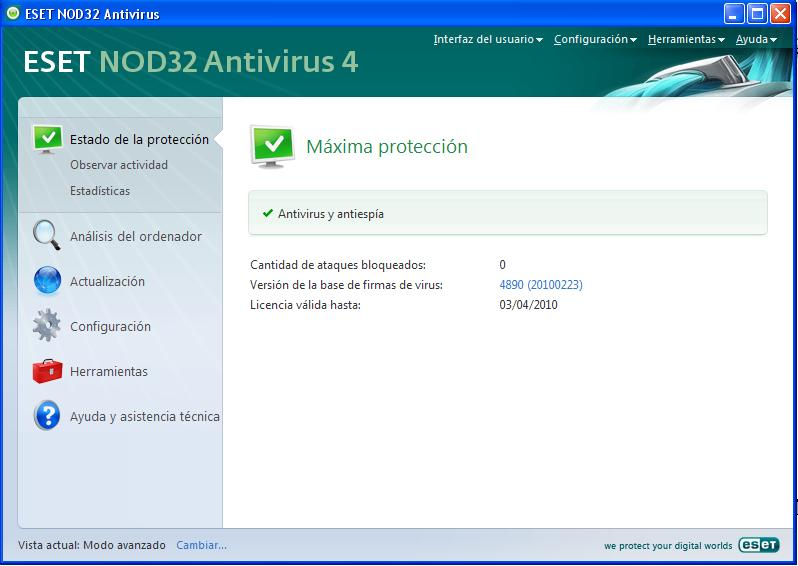The image size is (798, 566).
Task: Open the Herramientas dropdown in top bar
Action: (x=685, y=40)
